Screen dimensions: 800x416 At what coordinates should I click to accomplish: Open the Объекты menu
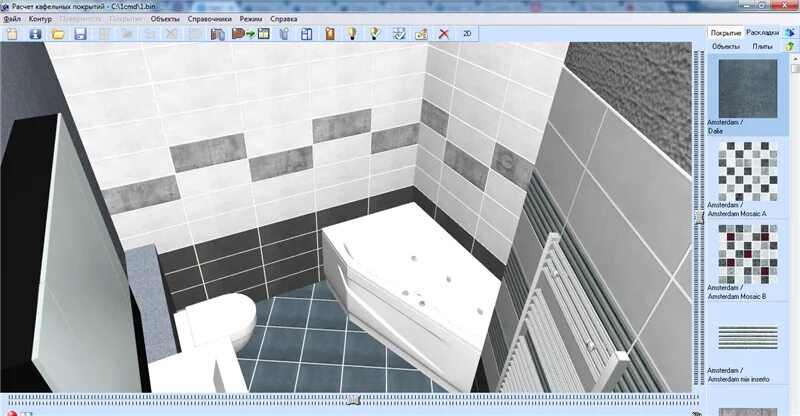pos(165,19)
